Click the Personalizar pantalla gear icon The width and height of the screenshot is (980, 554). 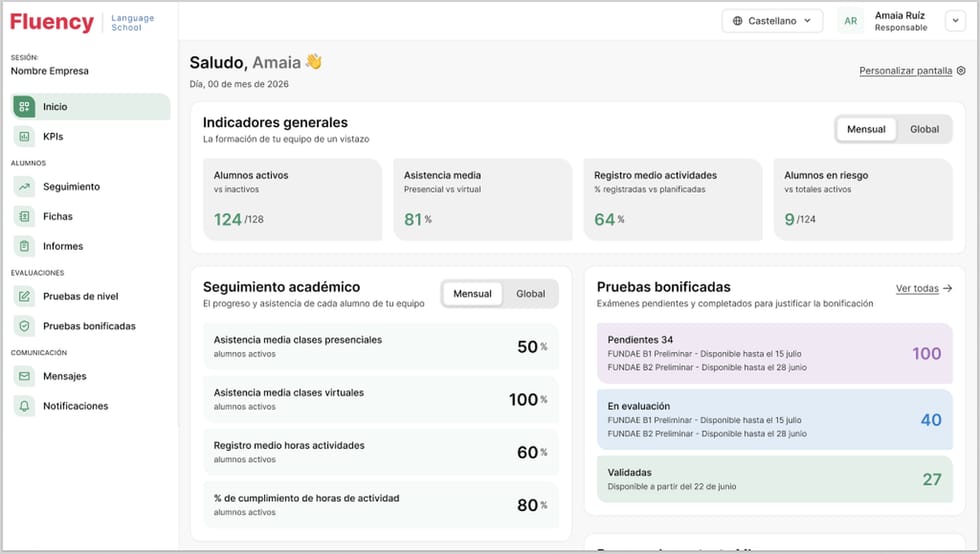coord(961,71)
